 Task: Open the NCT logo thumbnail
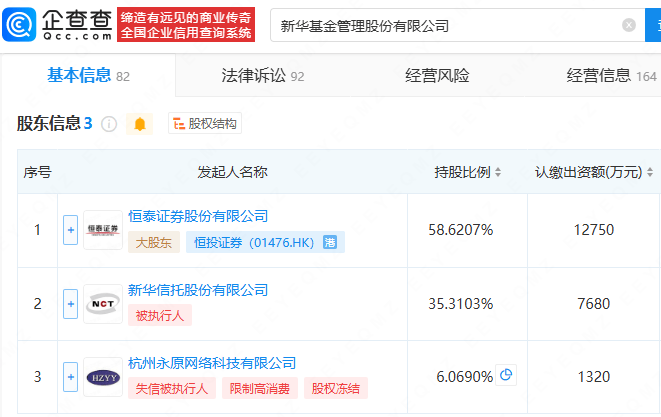103,304
